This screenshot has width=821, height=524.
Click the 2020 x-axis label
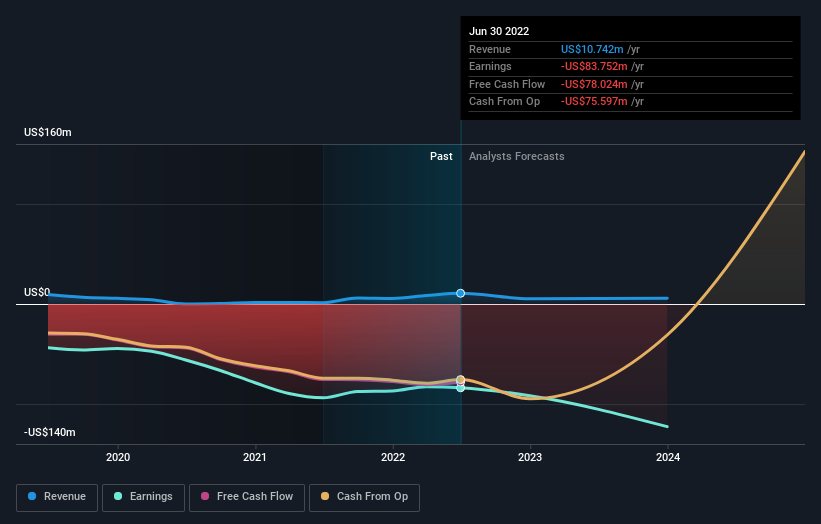coord(118,458)
